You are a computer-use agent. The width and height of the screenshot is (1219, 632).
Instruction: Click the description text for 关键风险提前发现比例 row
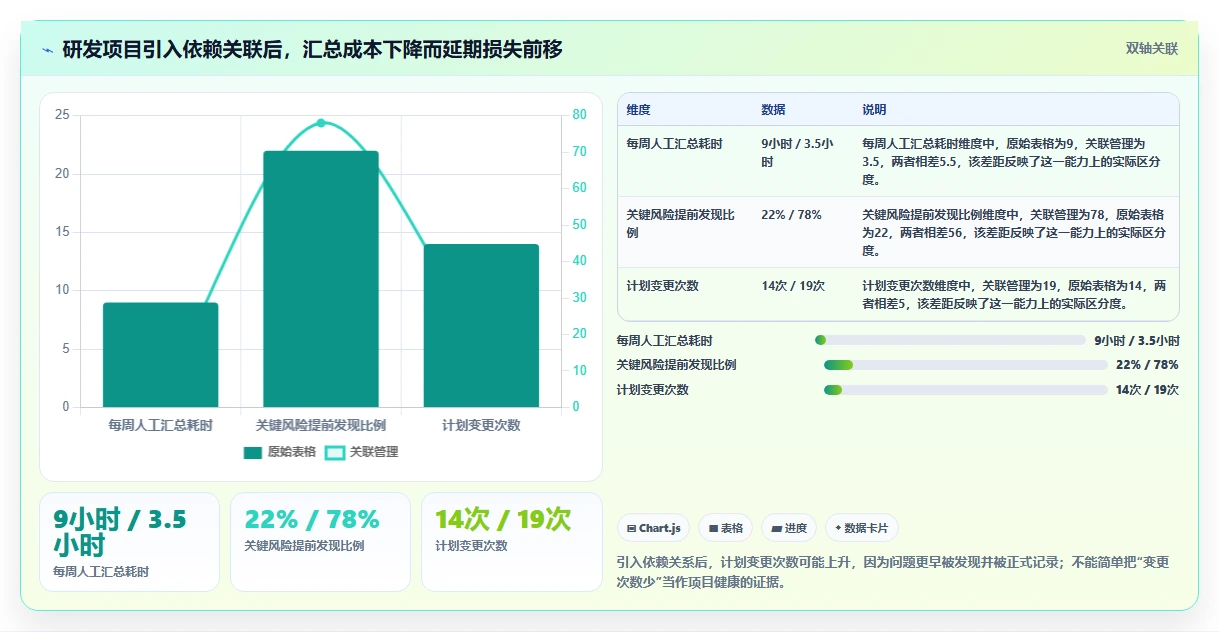[x=1014, y=233]
